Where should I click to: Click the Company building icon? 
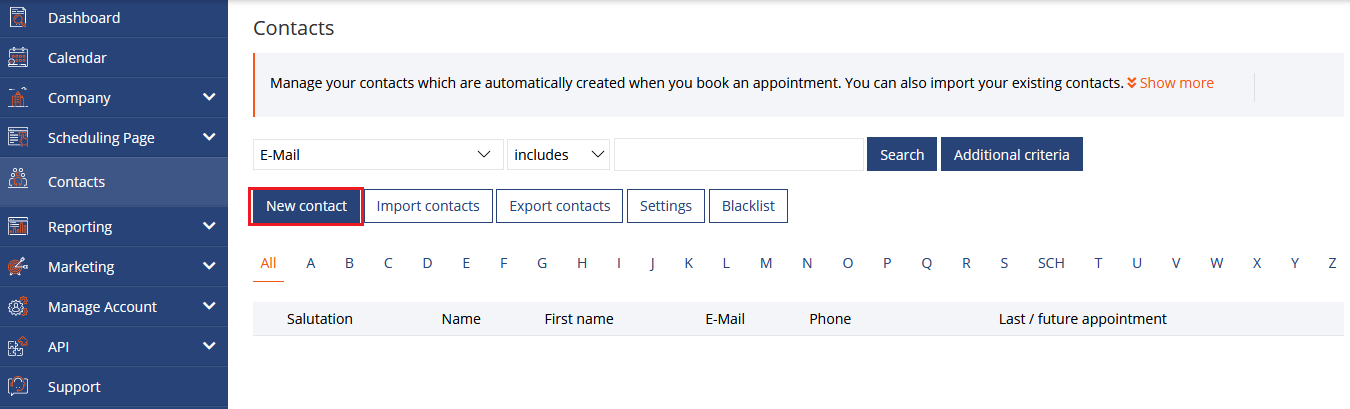(17, 97)
